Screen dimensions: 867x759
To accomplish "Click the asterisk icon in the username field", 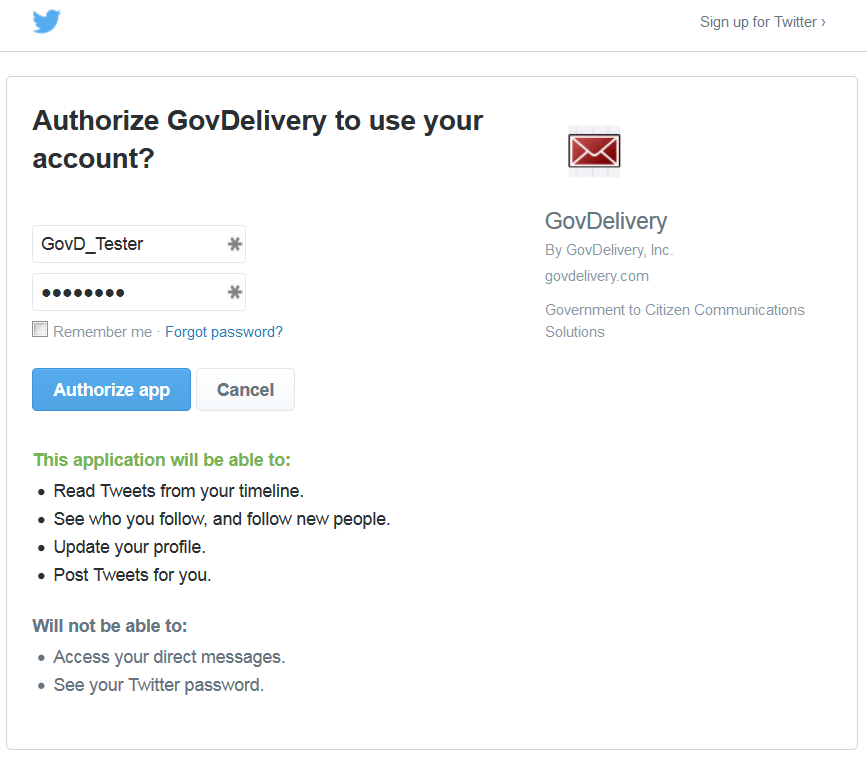I will 233,243.
